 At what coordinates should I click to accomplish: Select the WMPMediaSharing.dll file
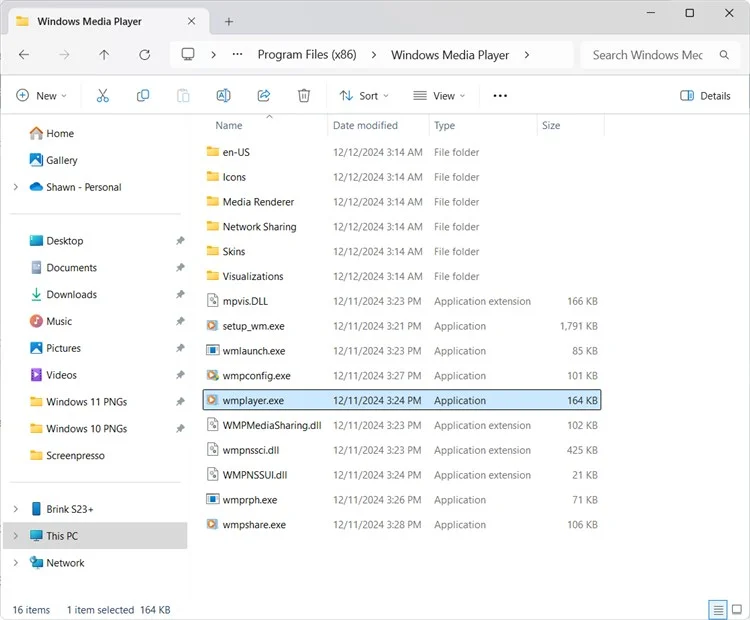pos(272,425)
